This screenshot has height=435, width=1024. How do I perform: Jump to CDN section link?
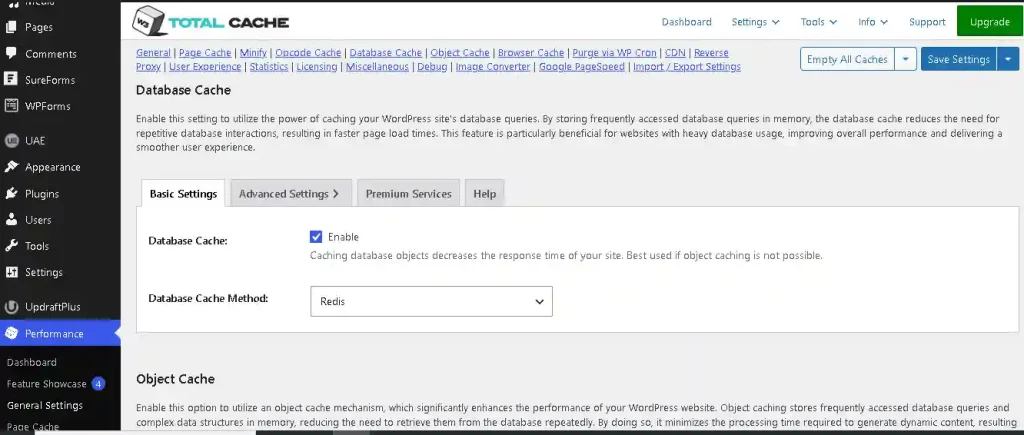coord(675,53)
